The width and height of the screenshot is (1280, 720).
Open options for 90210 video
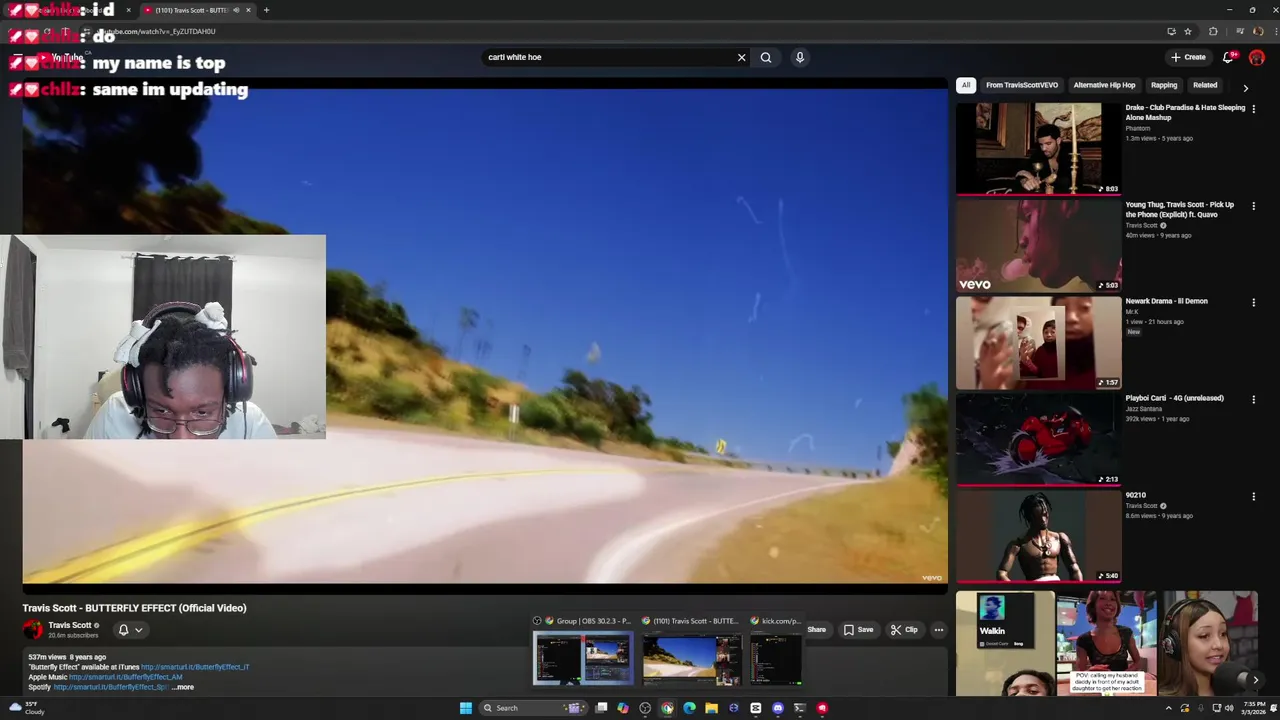pyautogui.click(x=1253, y=496)
